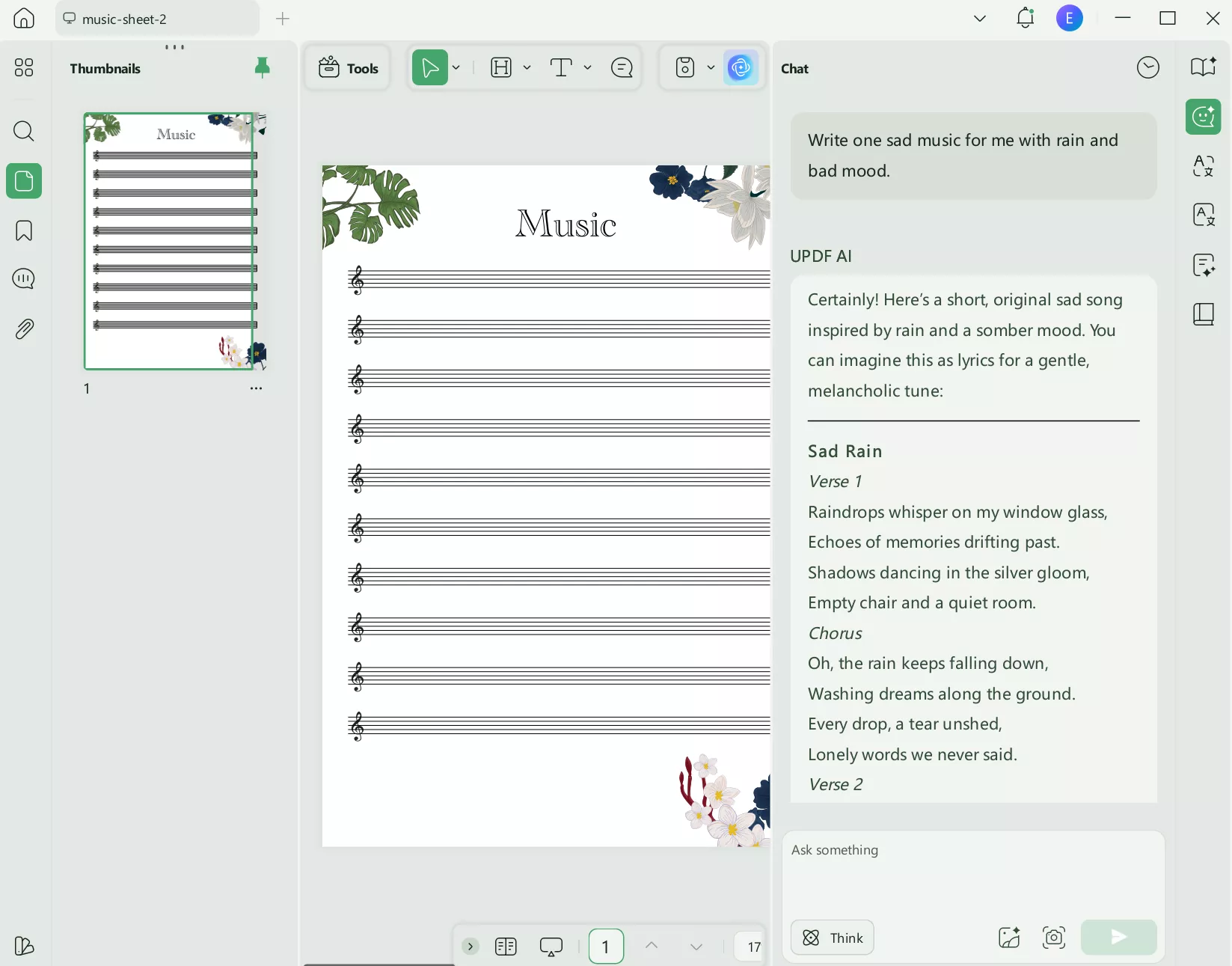Switch to two-page view layout

(506, 947)
